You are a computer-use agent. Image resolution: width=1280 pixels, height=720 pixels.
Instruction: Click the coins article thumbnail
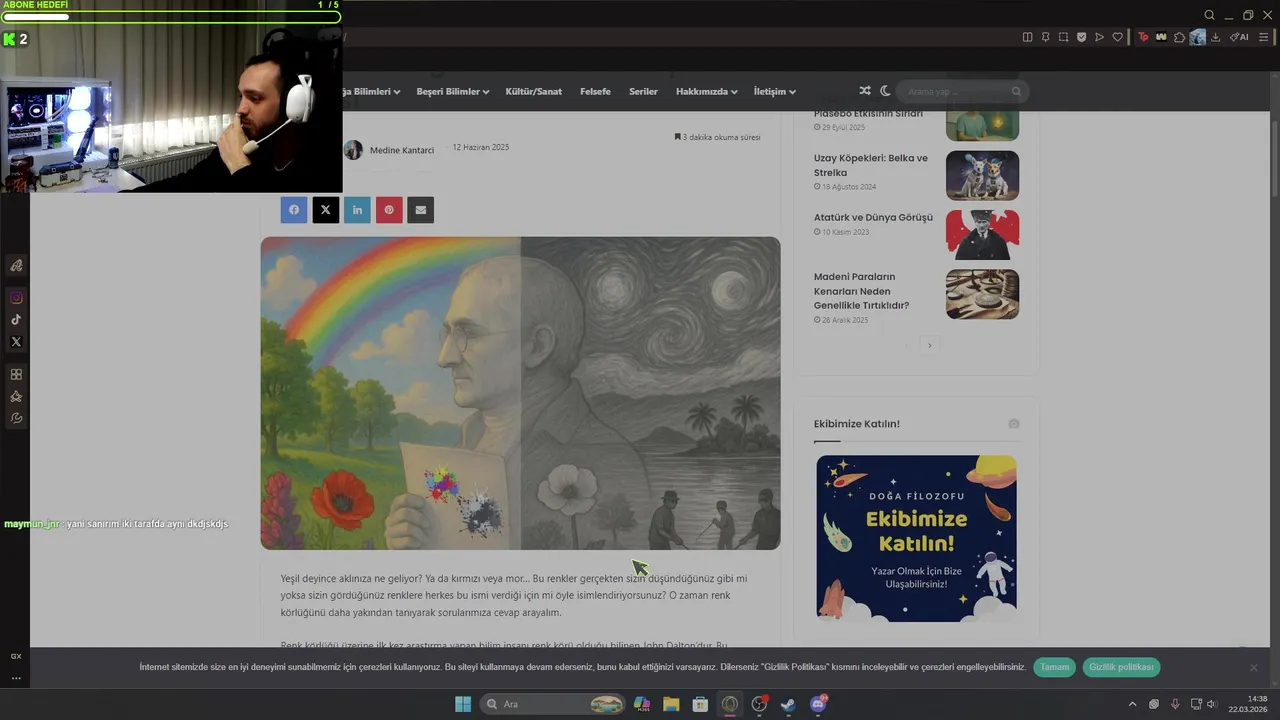pyautogui.click(x=982, y=294)
